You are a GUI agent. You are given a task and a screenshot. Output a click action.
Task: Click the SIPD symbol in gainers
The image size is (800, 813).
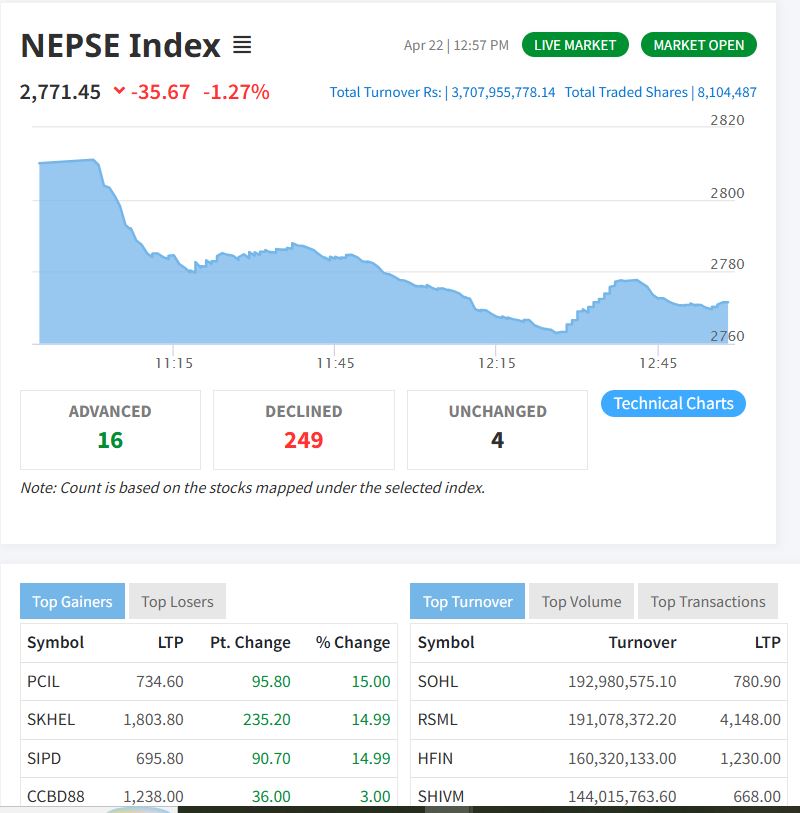(x=44, y=758)
